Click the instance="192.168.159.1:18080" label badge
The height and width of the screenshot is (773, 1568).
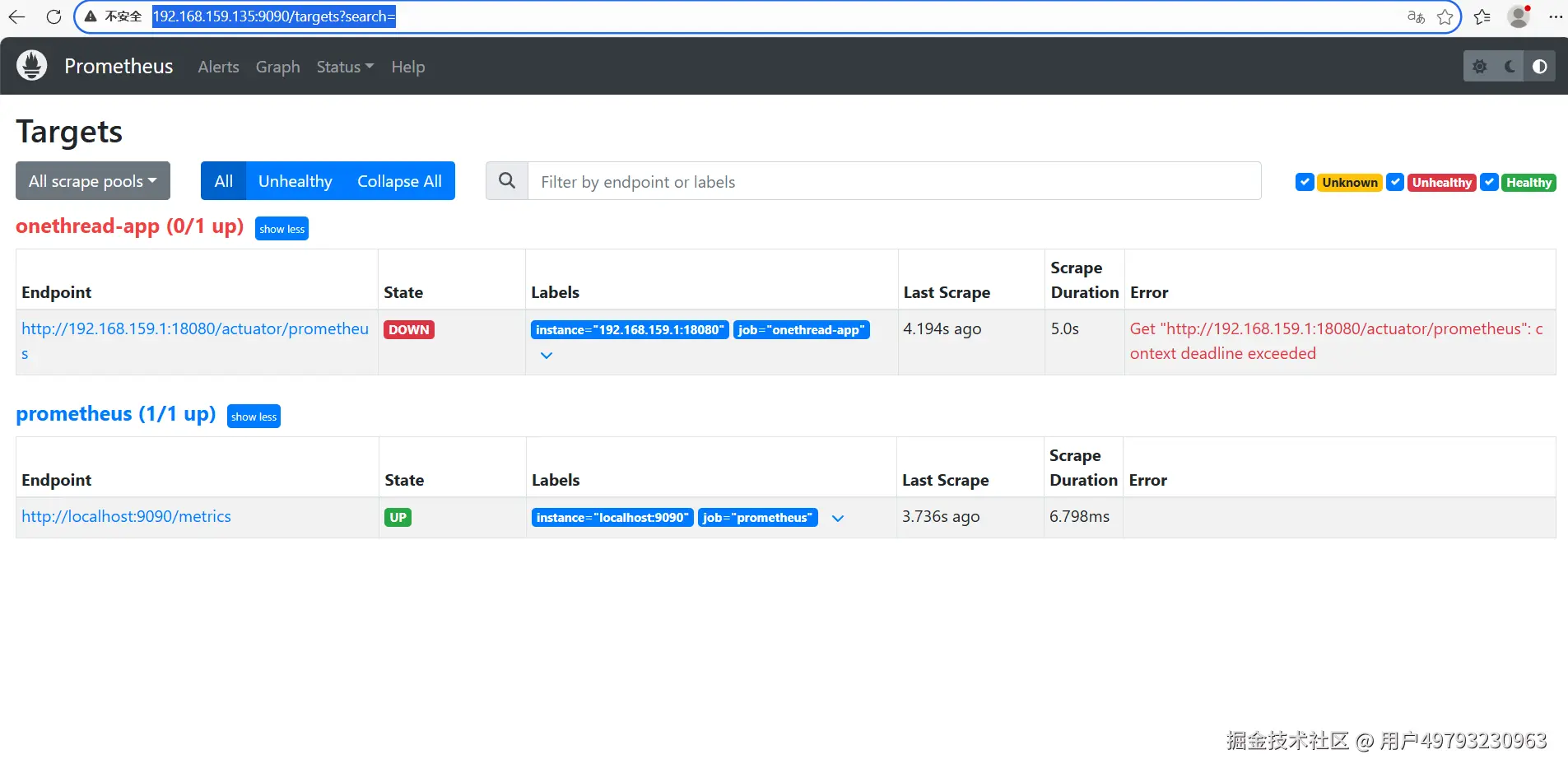(x=630, y=330)
